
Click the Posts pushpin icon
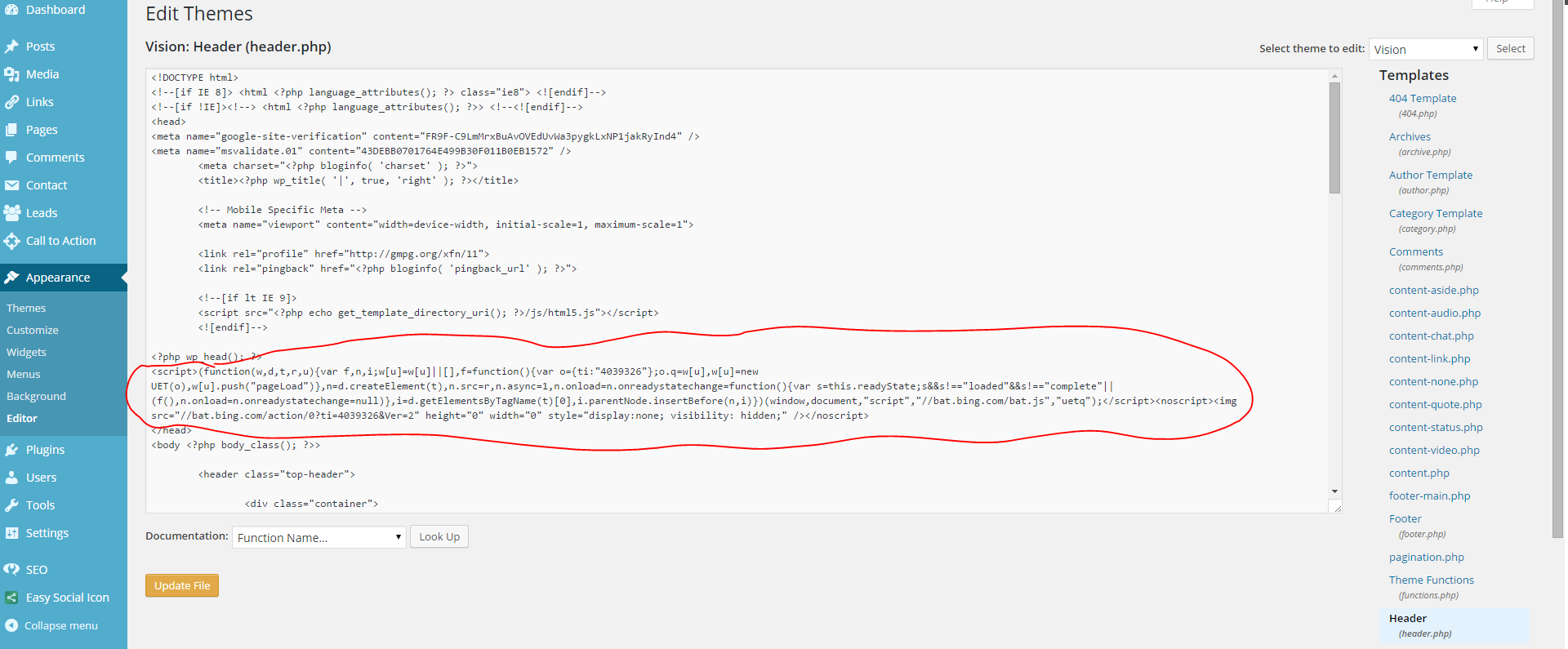click(x=11, y=47)
